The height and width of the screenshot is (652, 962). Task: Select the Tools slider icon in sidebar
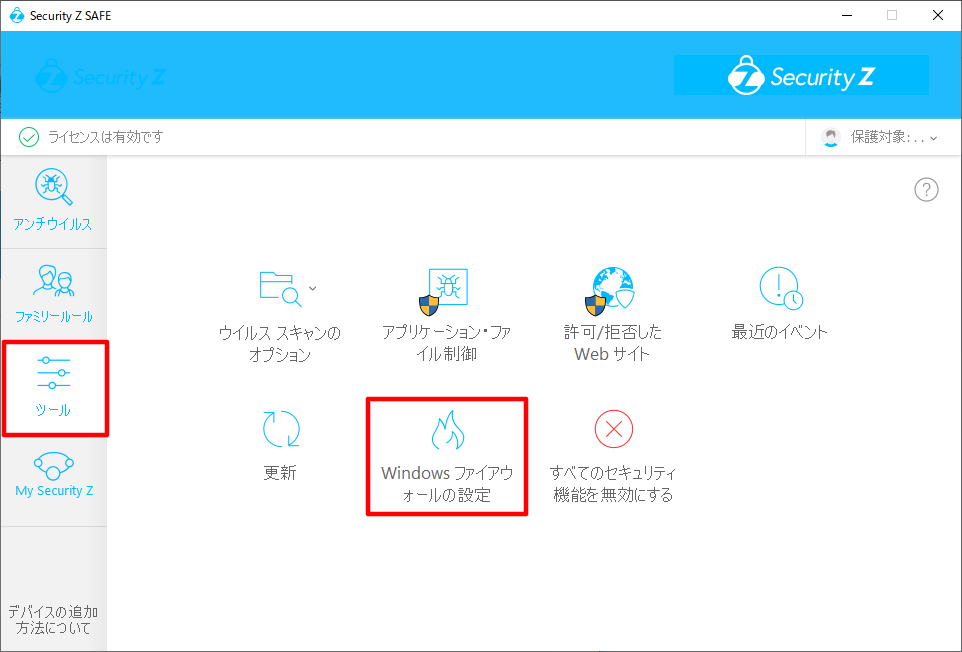click(53, 372)
